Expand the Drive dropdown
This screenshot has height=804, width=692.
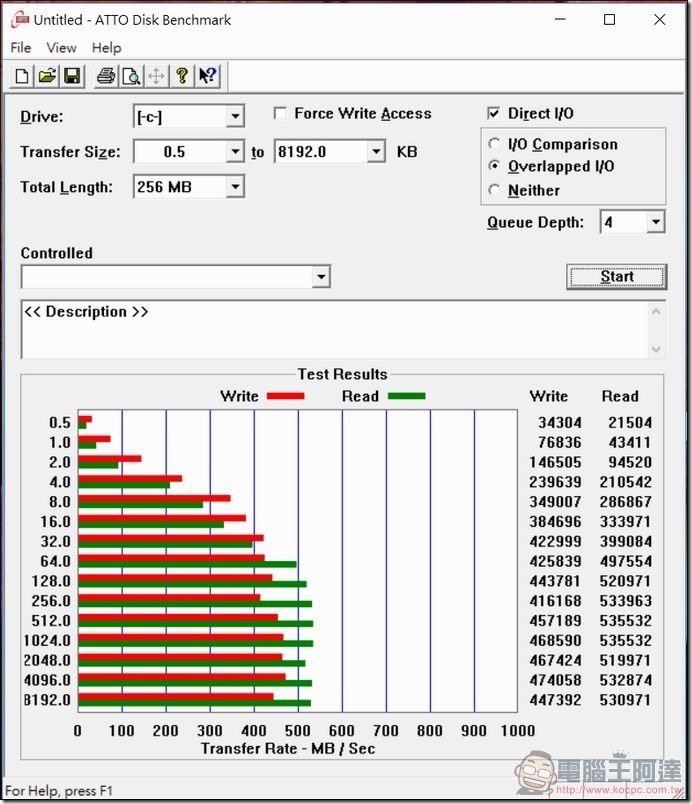235,117
